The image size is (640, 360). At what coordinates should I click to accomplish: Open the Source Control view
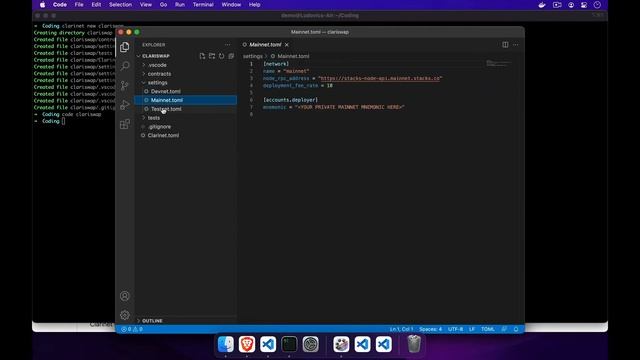125,85
